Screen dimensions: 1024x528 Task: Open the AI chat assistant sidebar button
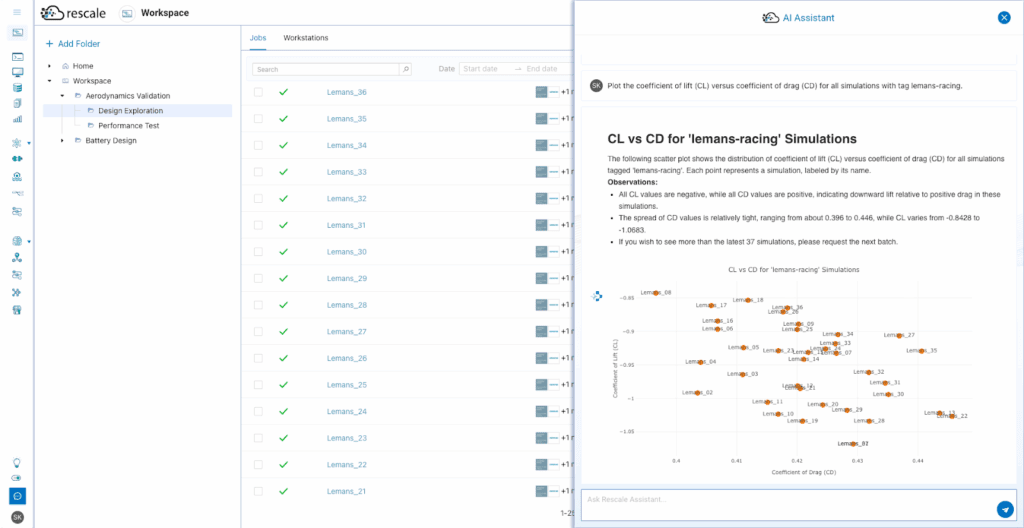pos(17,496)
